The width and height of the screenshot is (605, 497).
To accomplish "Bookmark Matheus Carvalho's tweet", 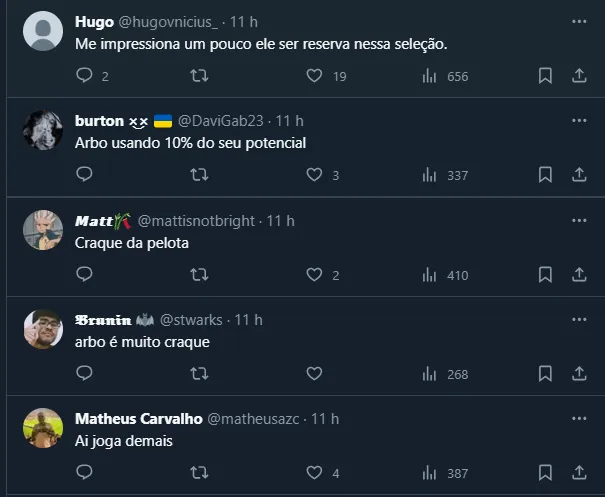I will coord(545,473).
